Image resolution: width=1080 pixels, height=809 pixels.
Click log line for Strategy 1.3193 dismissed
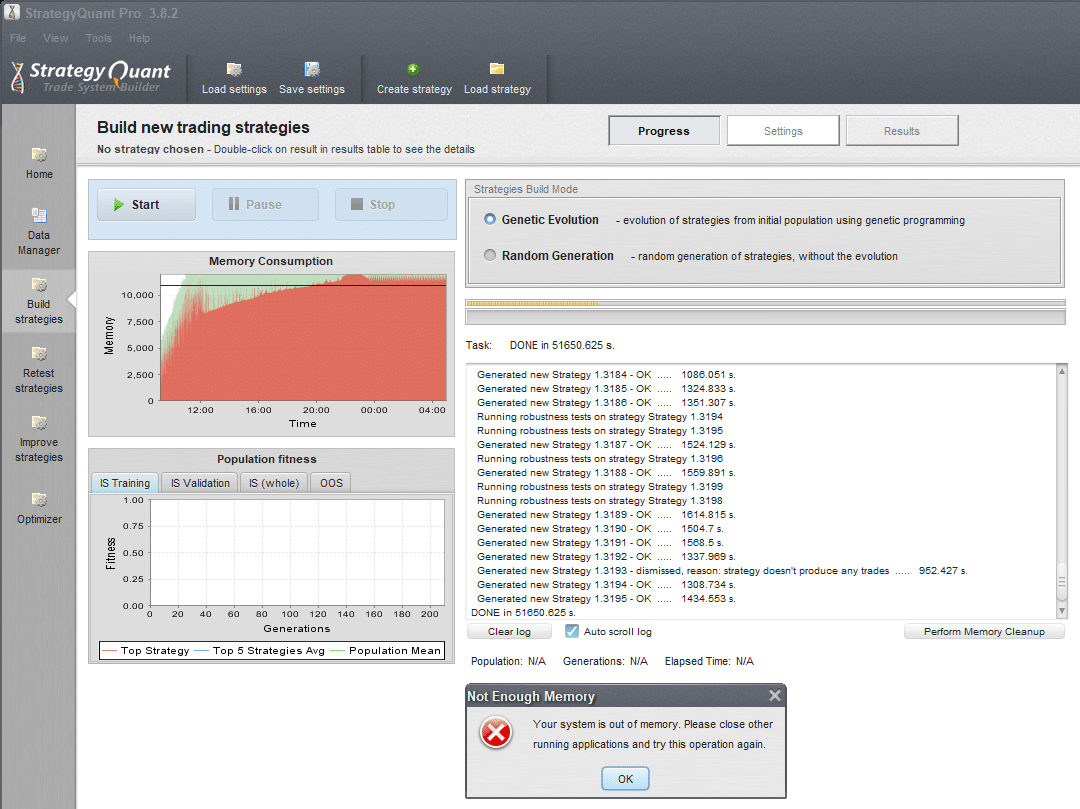722,571
